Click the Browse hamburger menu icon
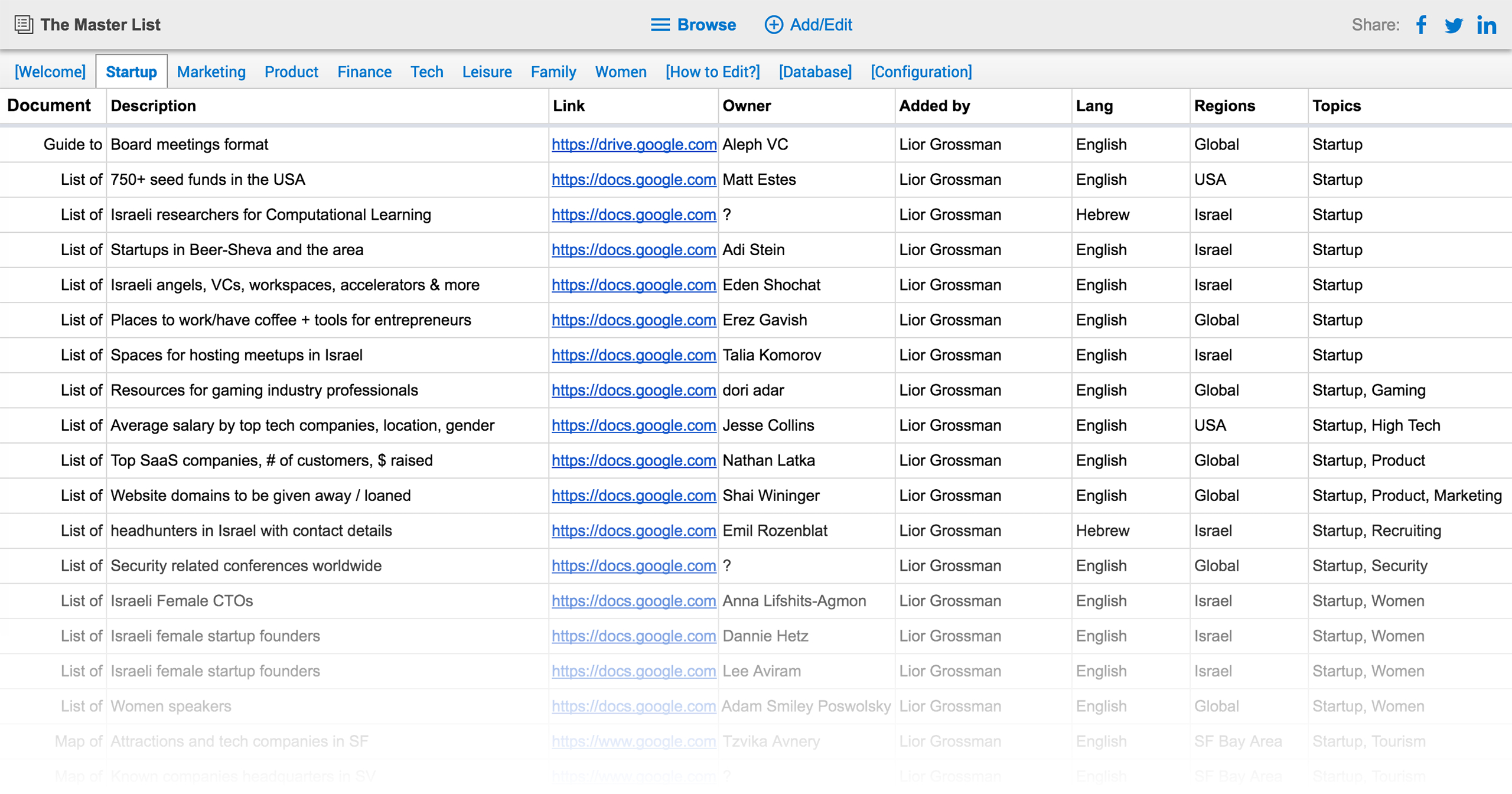The image size is (1512, 794). pos(660,25)
